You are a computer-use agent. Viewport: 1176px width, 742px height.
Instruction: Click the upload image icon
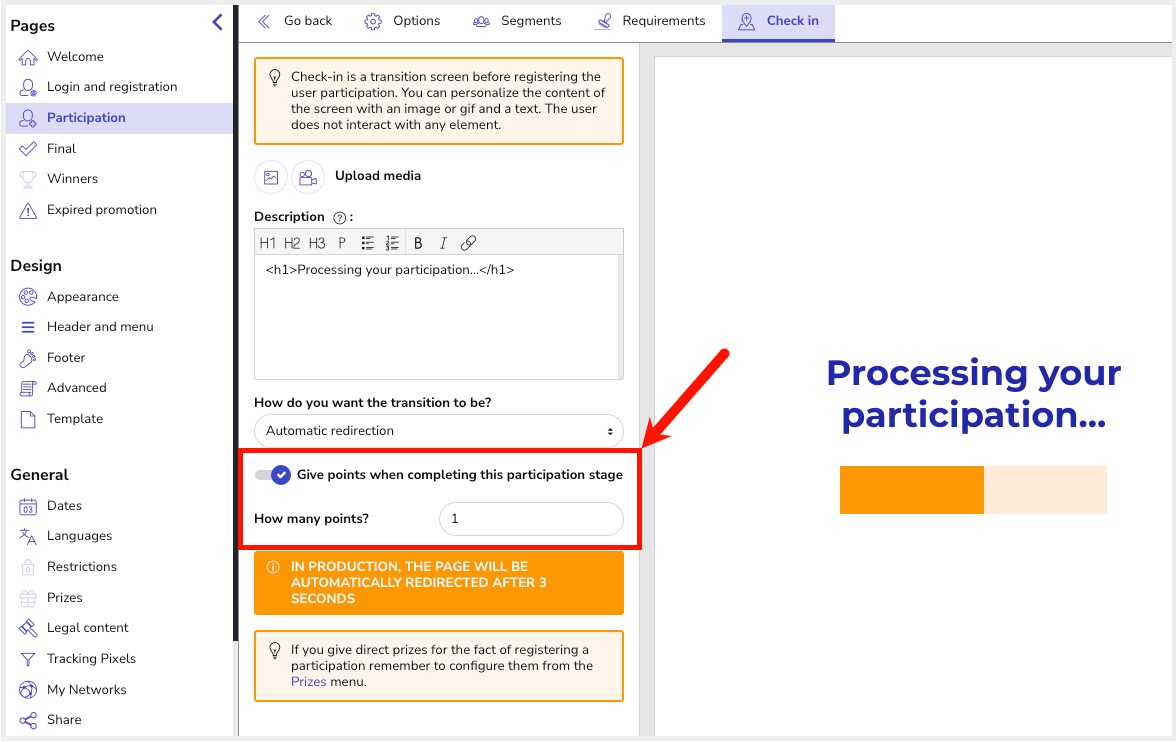(x=271, y=177)
